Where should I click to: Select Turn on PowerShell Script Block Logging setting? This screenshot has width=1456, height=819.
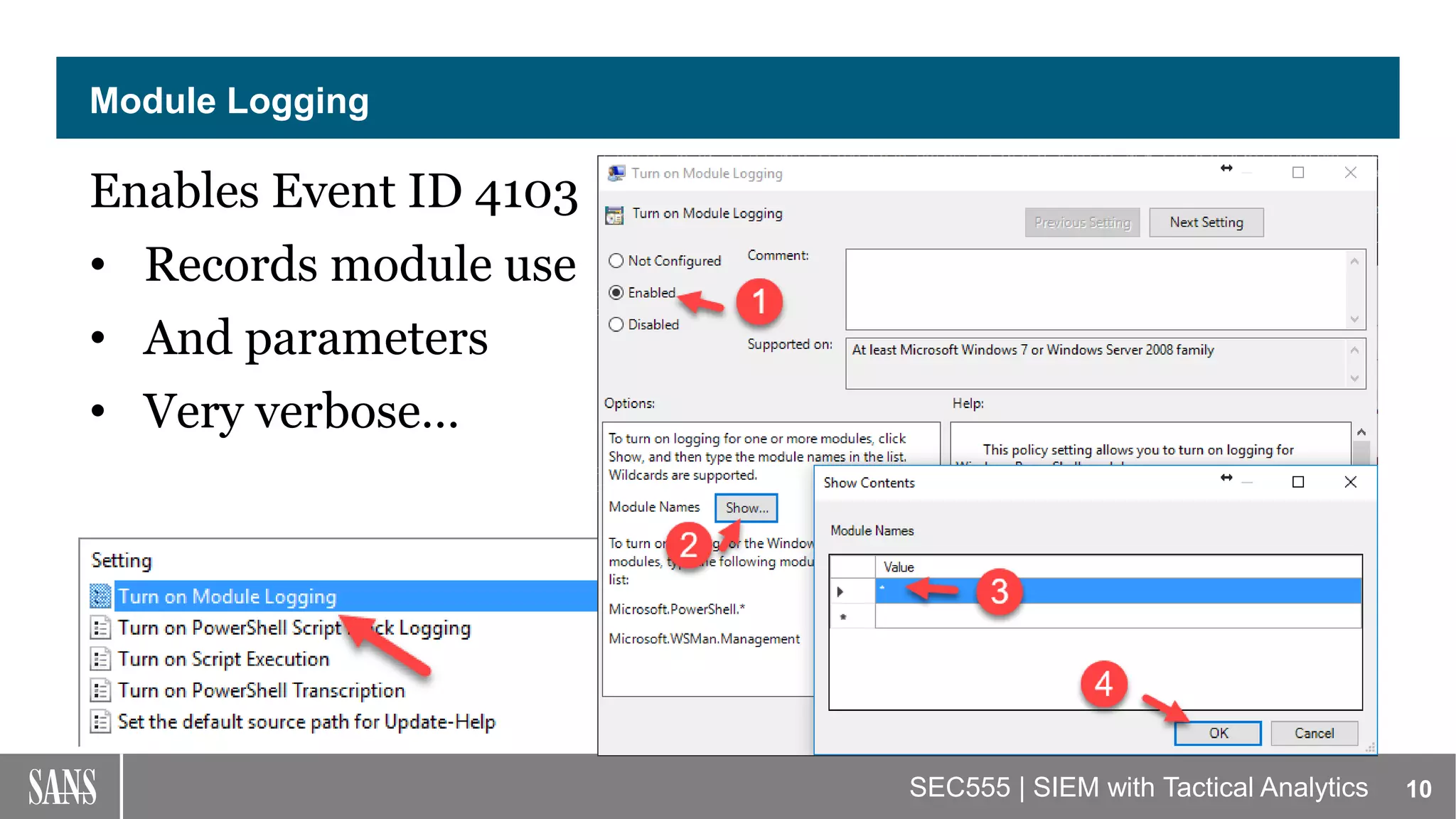294,628
